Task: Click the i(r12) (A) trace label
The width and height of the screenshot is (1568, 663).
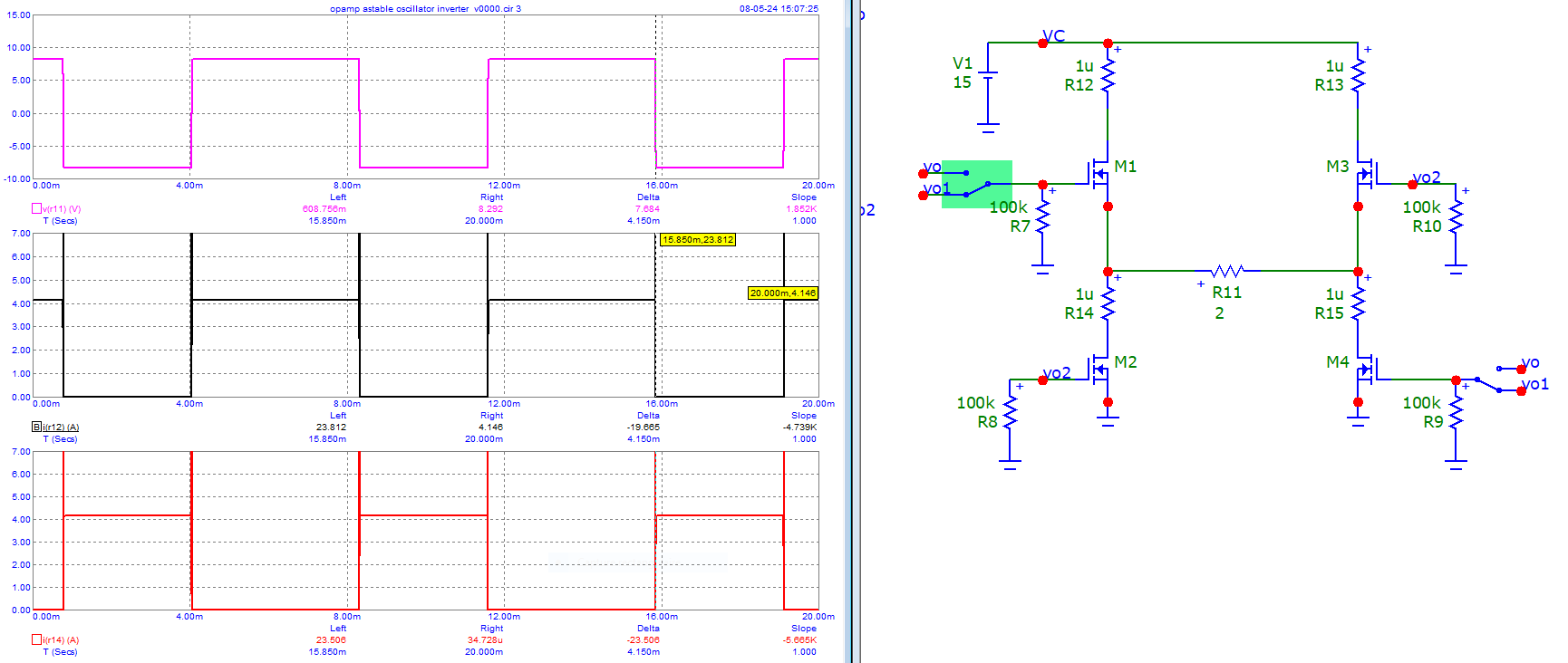Action: (x=61, y=428)
